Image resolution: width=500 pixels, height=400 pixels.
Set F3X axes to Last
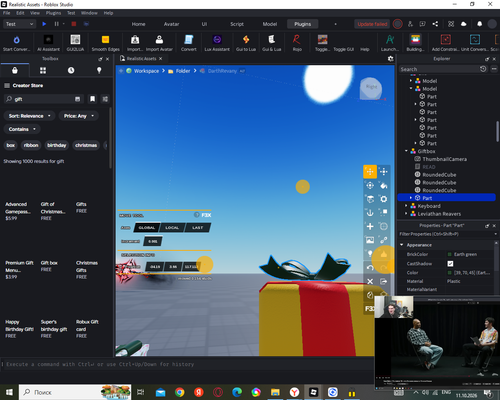point(197,228)
